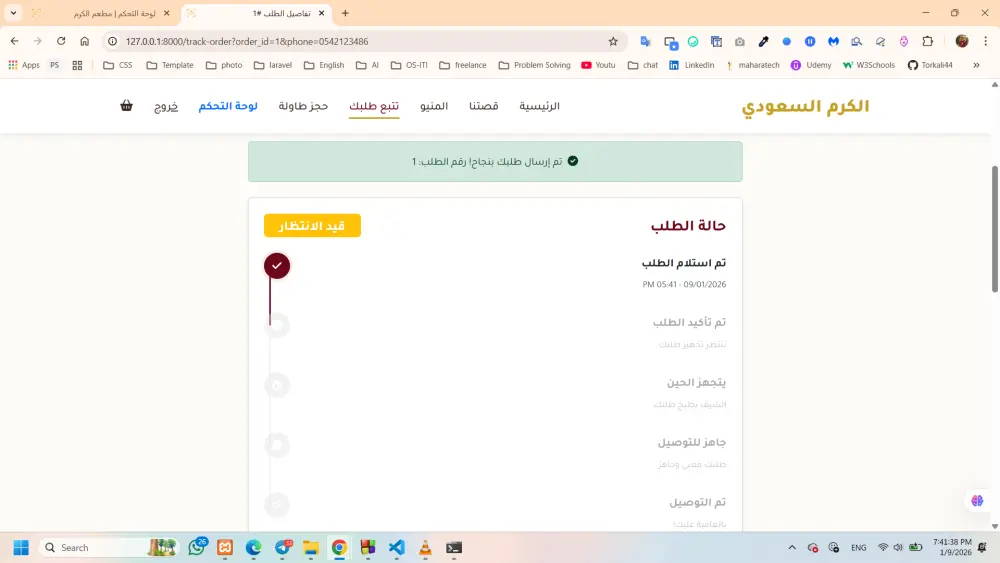This screenshot has height=563, width=1000.
Task: Open the Windows Start menu
Action: click(x=21, y=548)
